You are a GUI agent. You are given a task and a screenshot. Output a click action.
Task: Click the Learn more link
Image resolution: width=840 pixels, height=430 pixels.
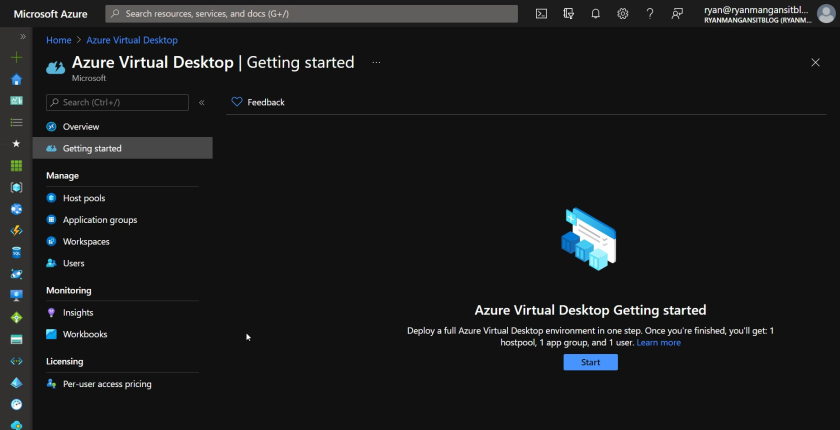658,343
